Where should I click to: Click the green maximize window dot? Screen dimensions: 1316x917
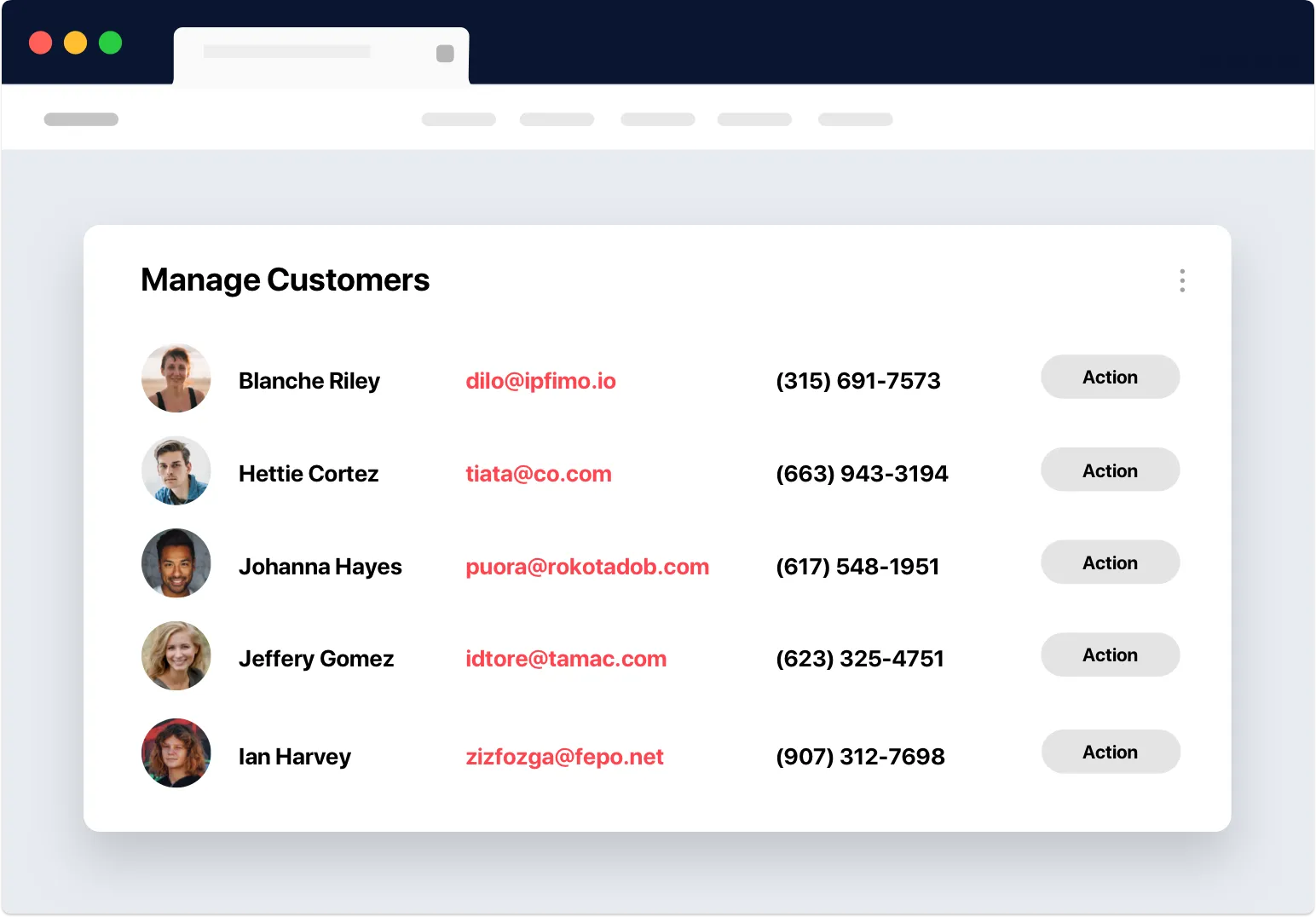pos(111,43)
